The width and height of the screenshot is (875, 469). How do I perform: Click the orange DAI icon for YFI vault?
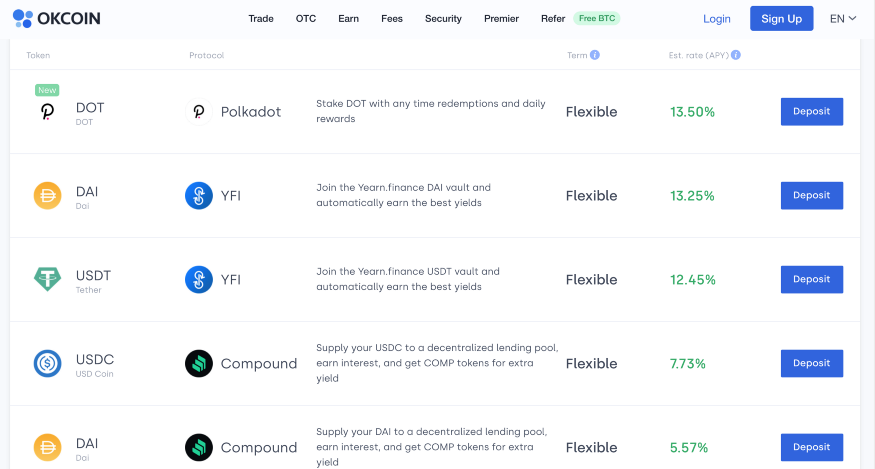[47, 195]
